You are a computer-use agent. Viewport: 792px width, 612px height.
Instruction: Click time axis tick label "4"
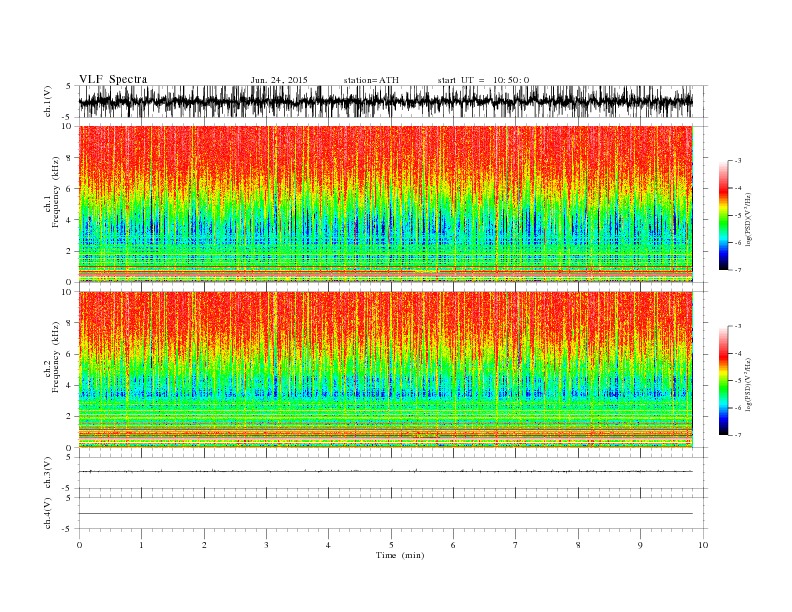click(328, 545)
